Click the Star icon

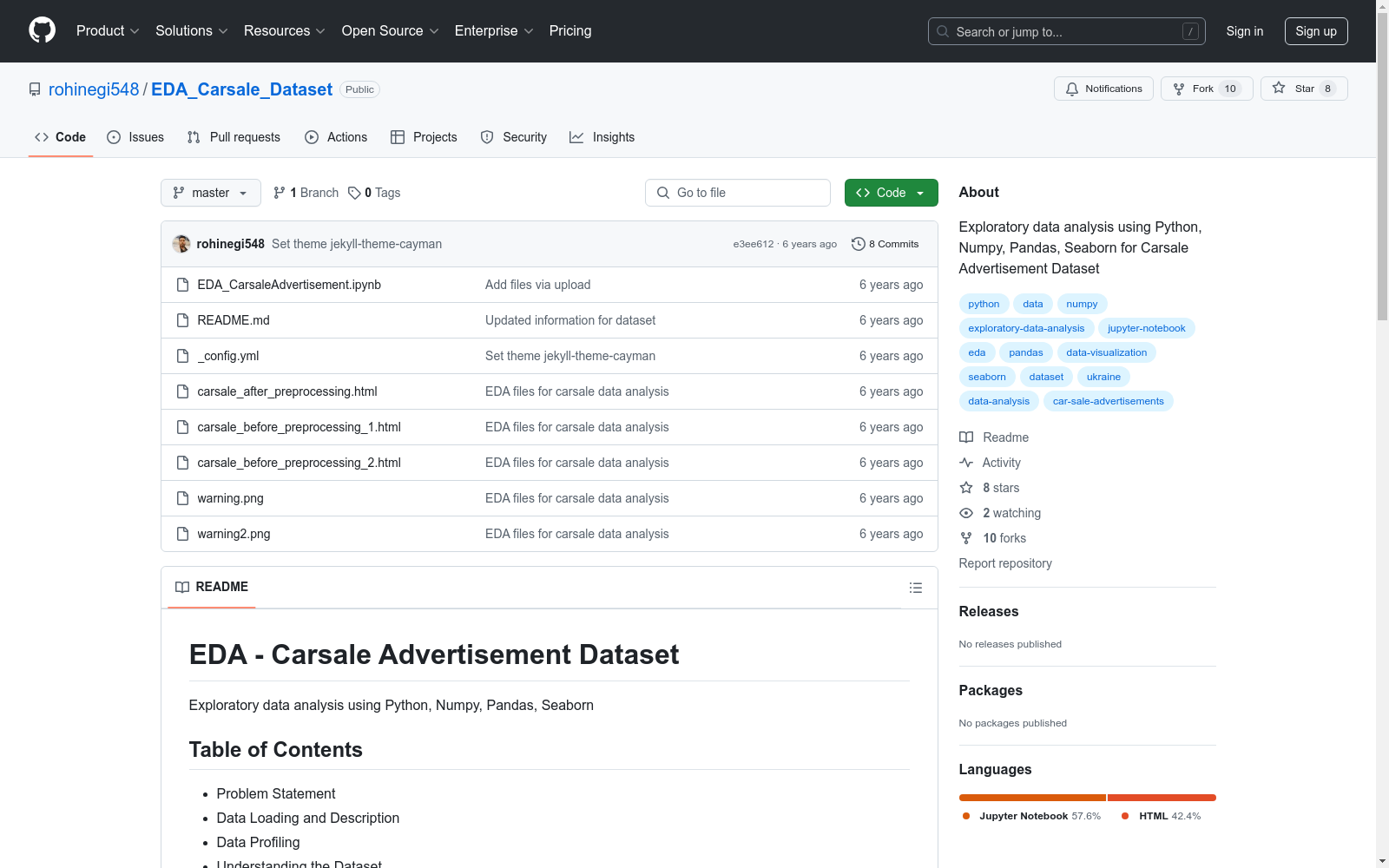(x=1279, y=88)
